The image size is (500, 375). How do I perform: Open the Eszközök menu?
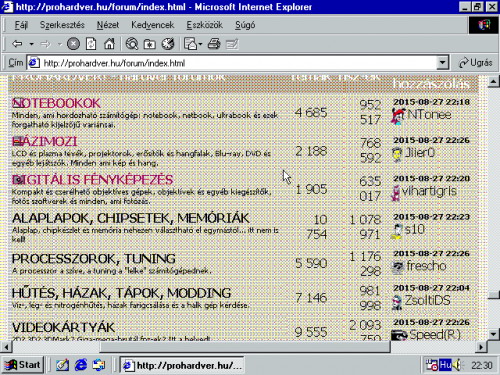pyautogui.click(x=204, y=25)
